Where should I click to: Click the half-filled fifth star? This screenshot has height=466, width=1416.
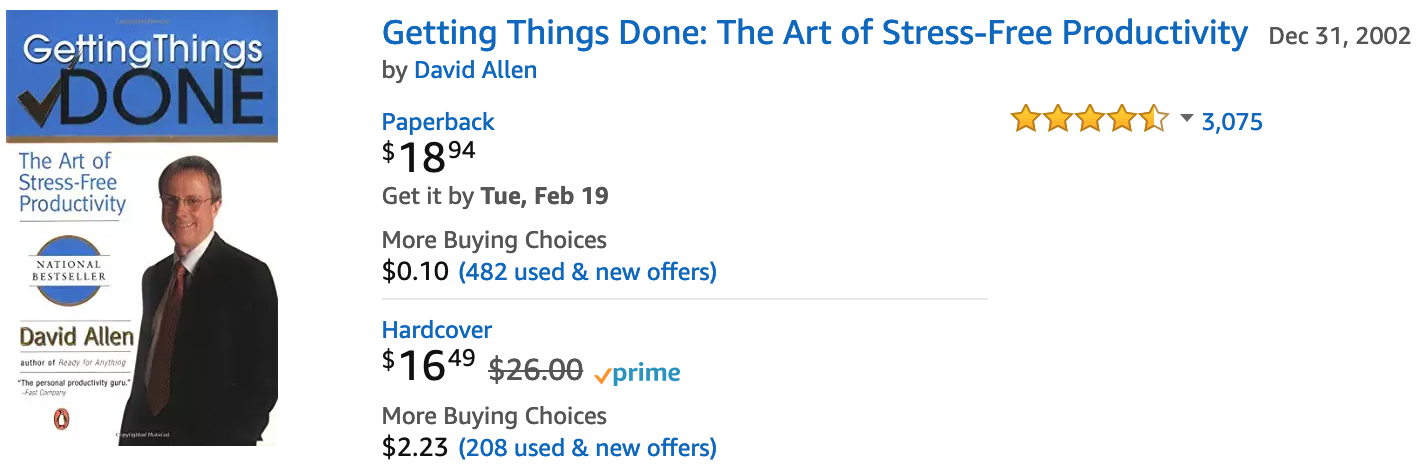coord(1153,119)
